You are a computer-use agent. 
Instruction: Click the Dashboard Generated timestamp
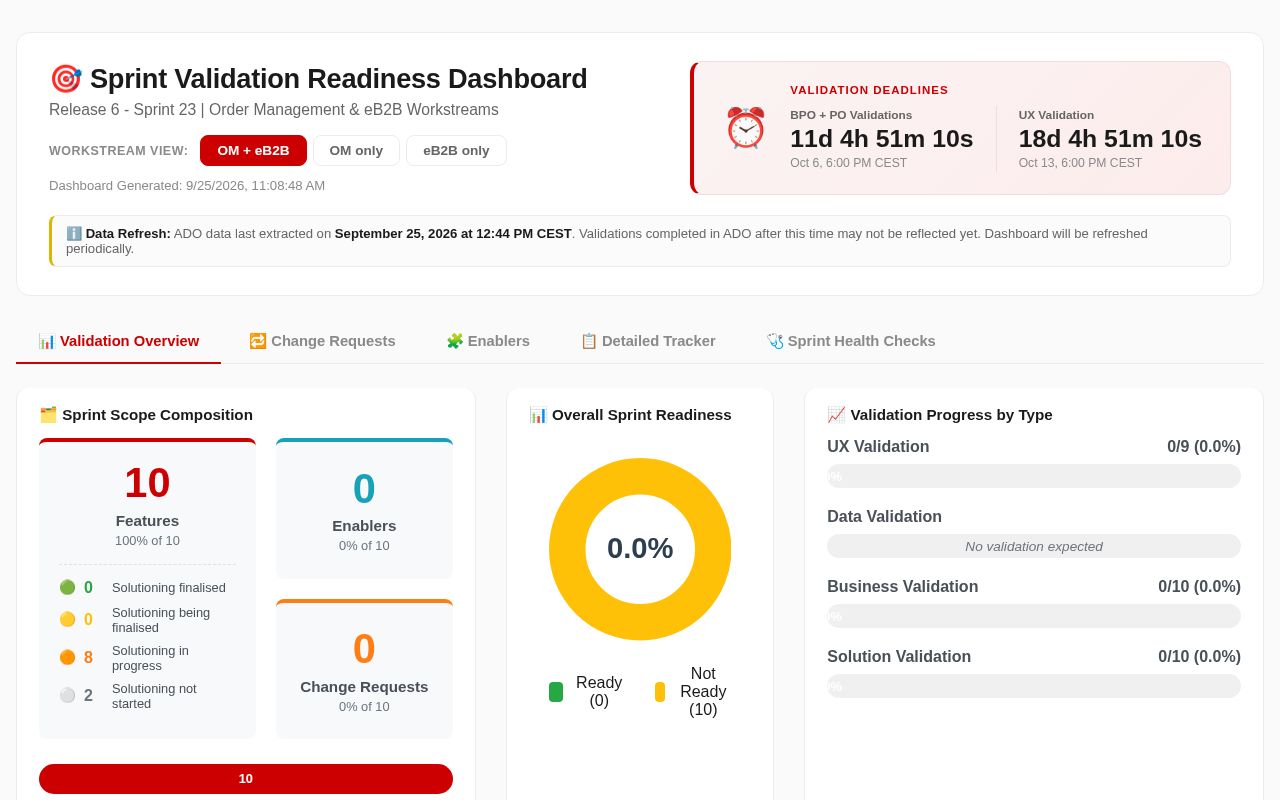click(187, 185)
